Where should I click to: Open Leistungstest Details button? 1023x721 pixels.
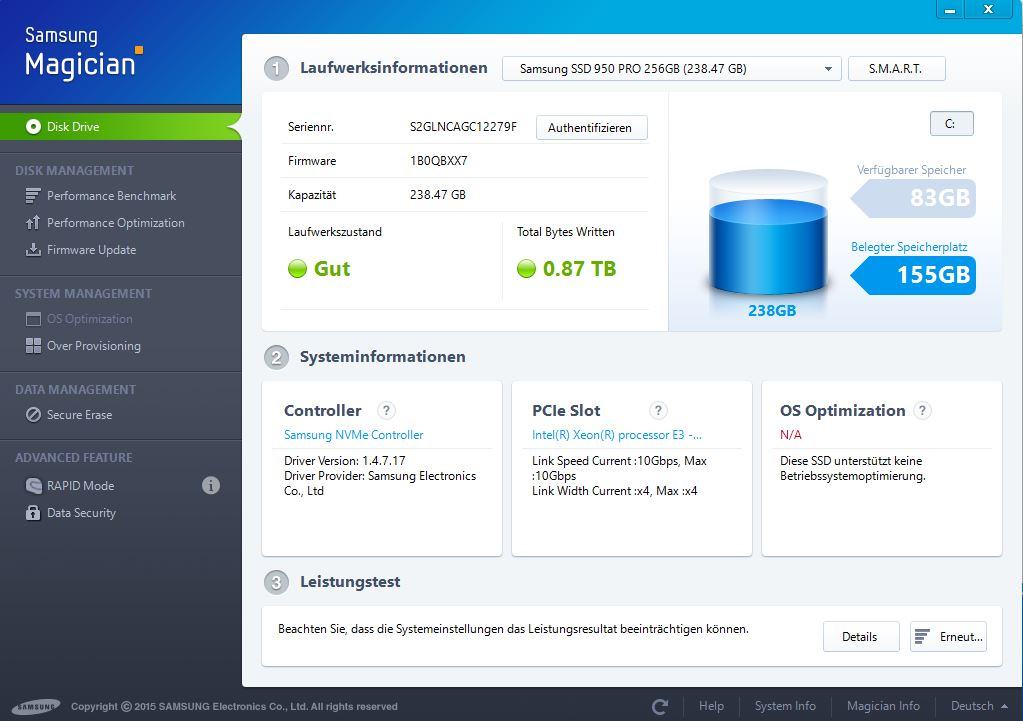click(861, 636)
